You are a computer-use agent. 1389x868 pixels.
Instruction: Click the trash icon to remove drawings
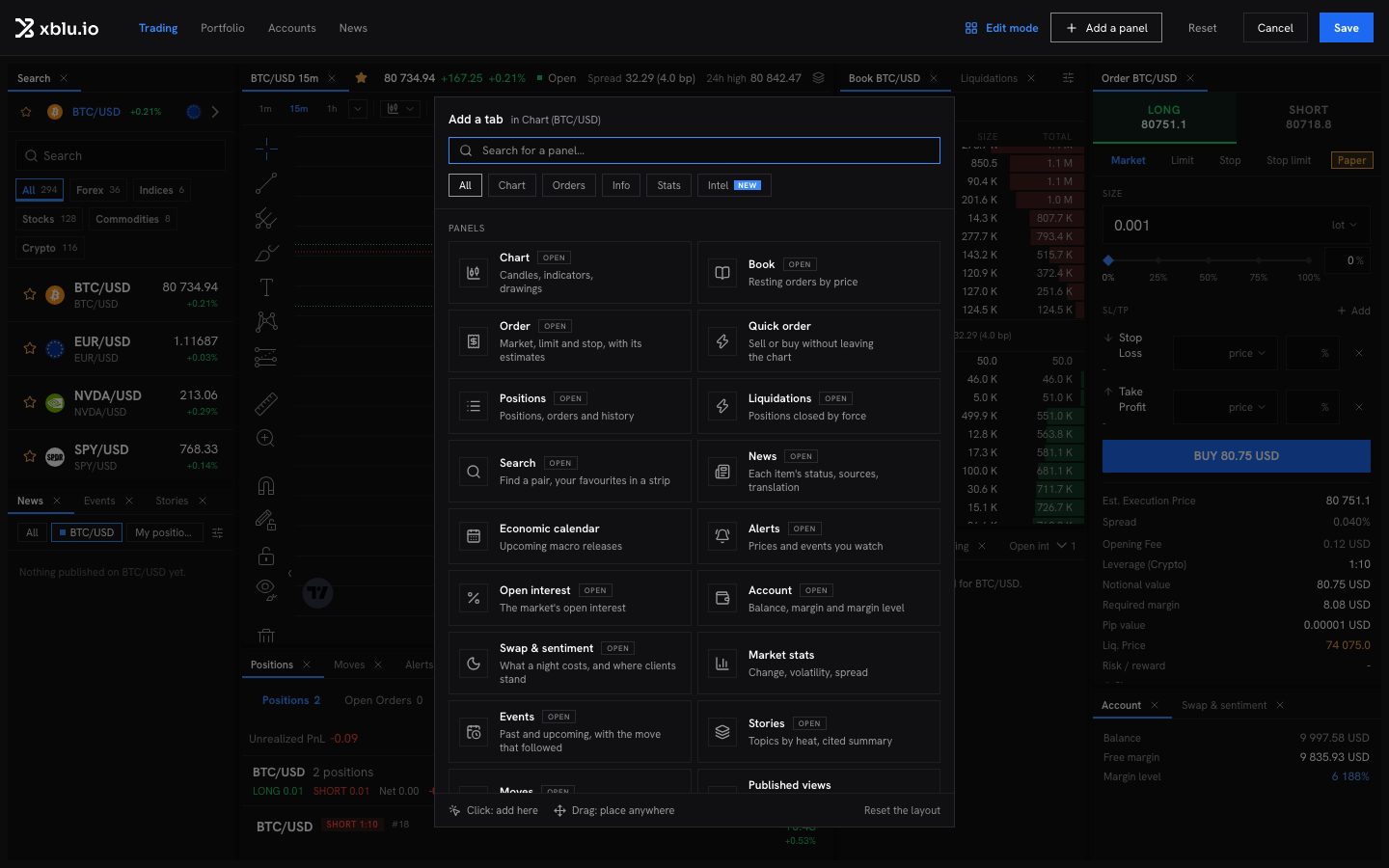pos(266,636)
